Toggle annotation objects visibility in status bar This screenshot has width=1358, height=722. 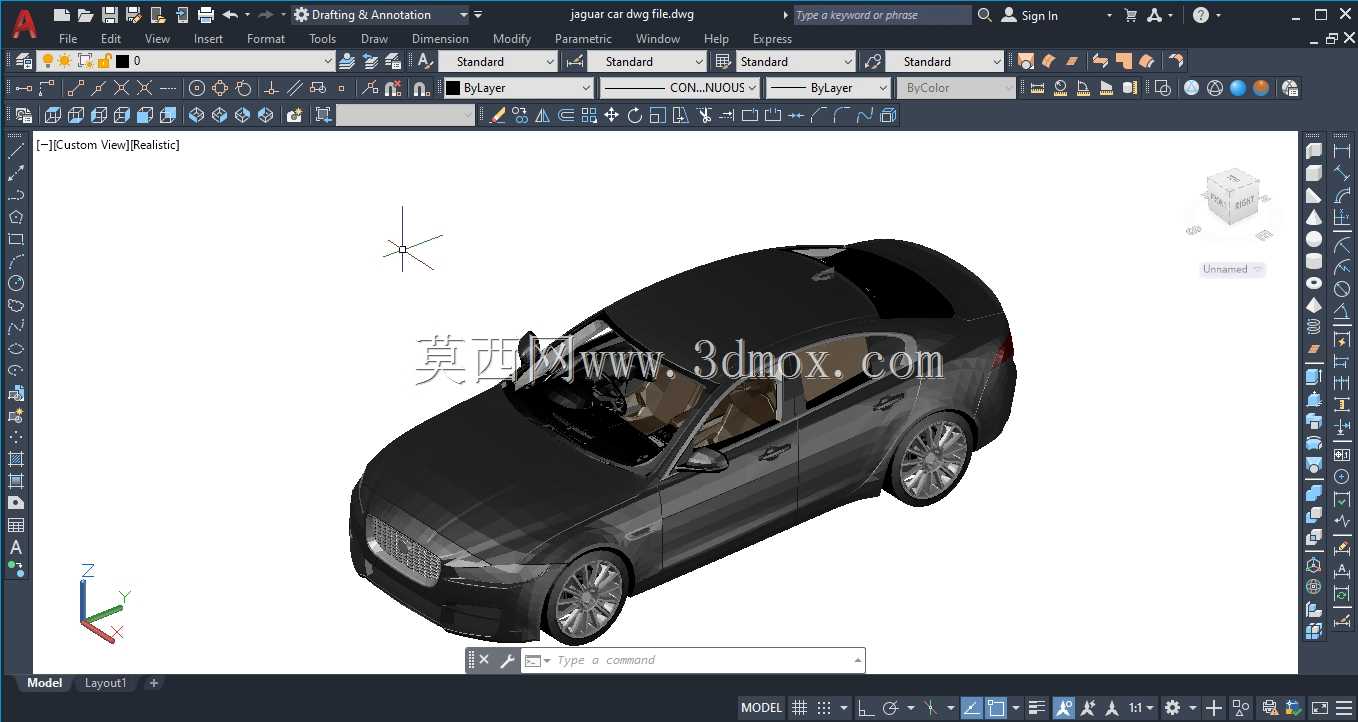[x=1064, y=708]
